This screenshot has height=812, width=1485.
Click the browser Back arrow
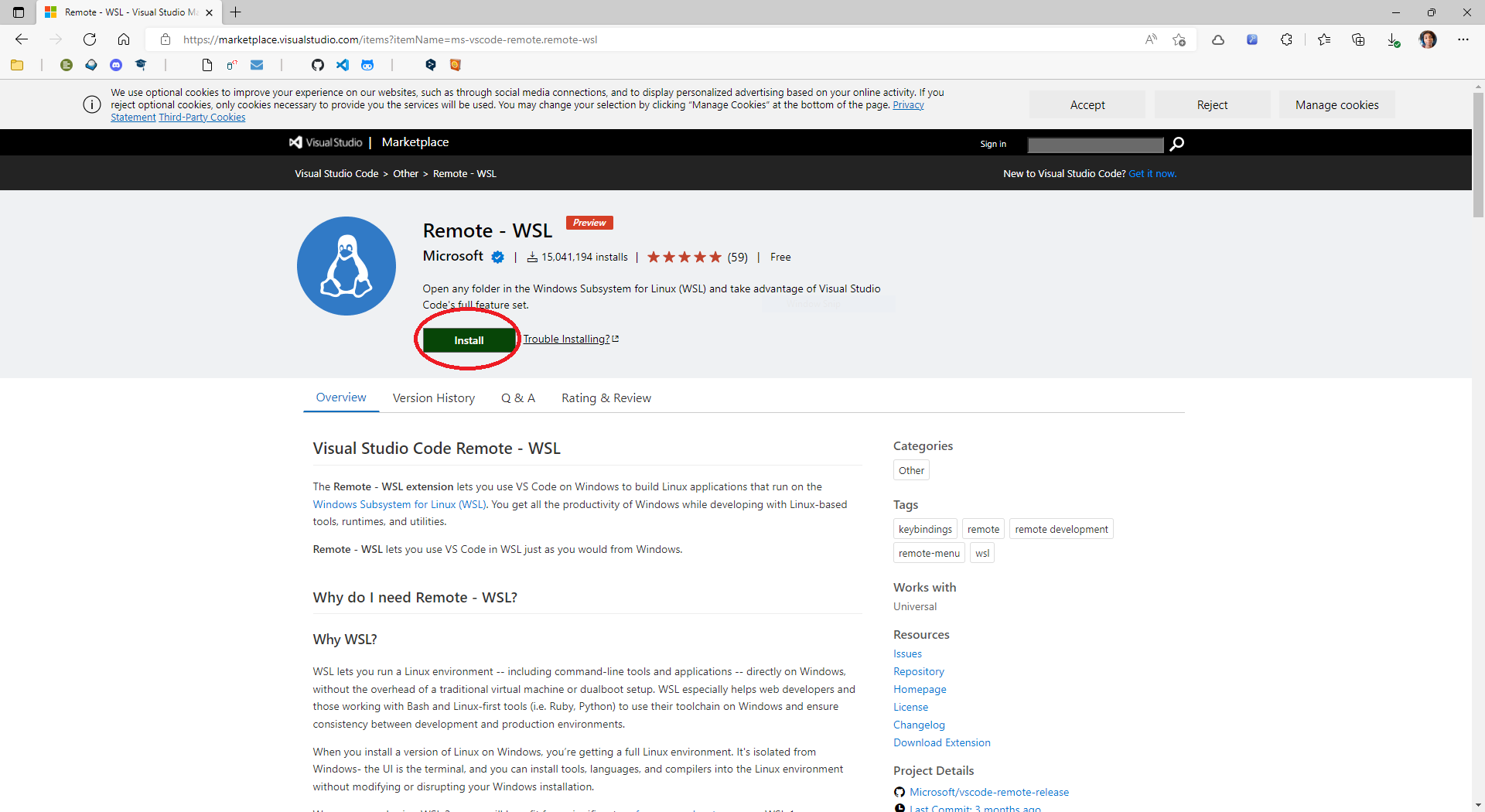22,39
